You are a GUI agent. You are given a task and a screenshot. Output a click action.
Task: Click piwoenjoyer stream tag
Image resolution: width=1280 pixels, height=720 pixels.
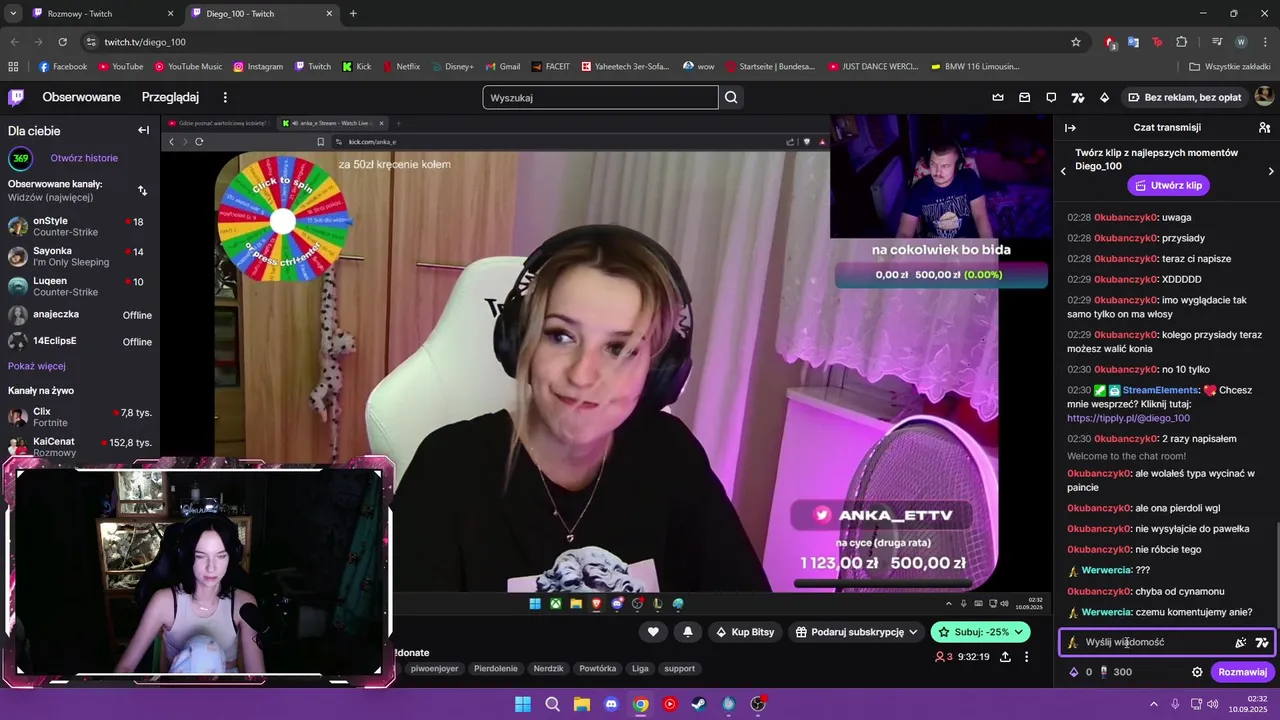coord(434,668)
